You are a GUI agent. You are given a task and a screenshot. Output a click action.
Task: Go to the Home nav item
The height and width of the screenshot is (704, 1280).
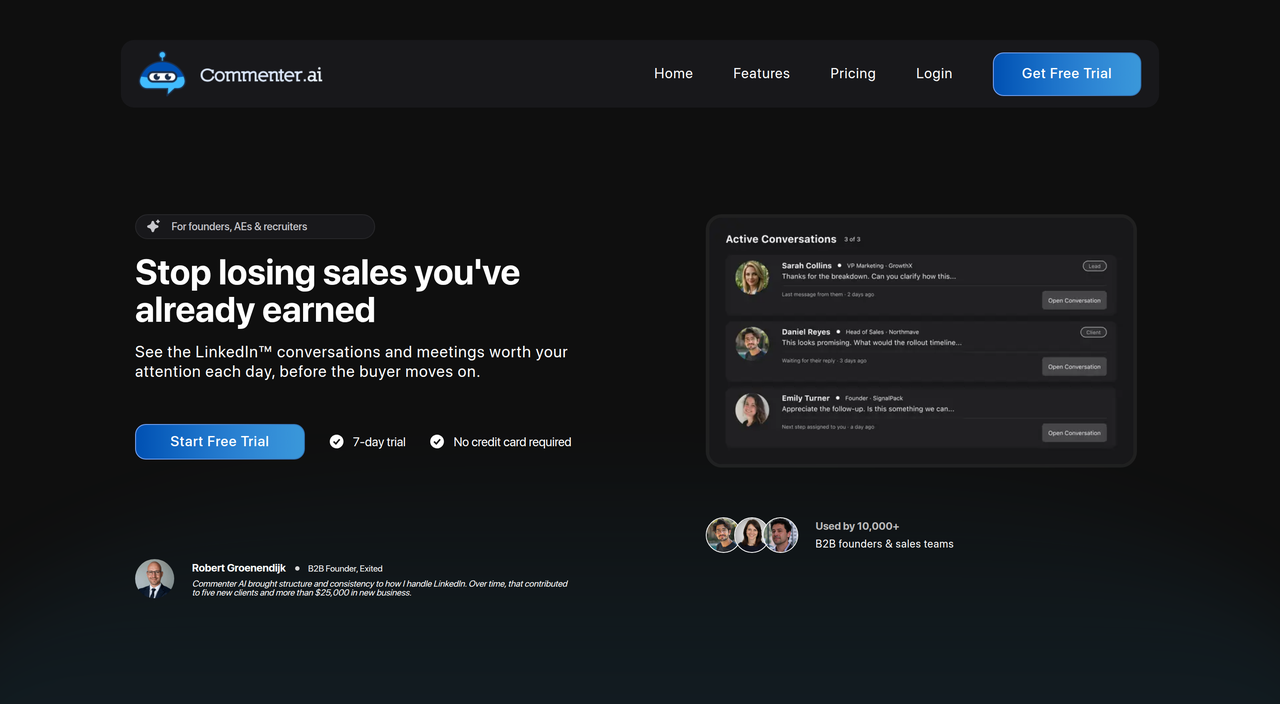pyautogui.click(x=673, y=74)
